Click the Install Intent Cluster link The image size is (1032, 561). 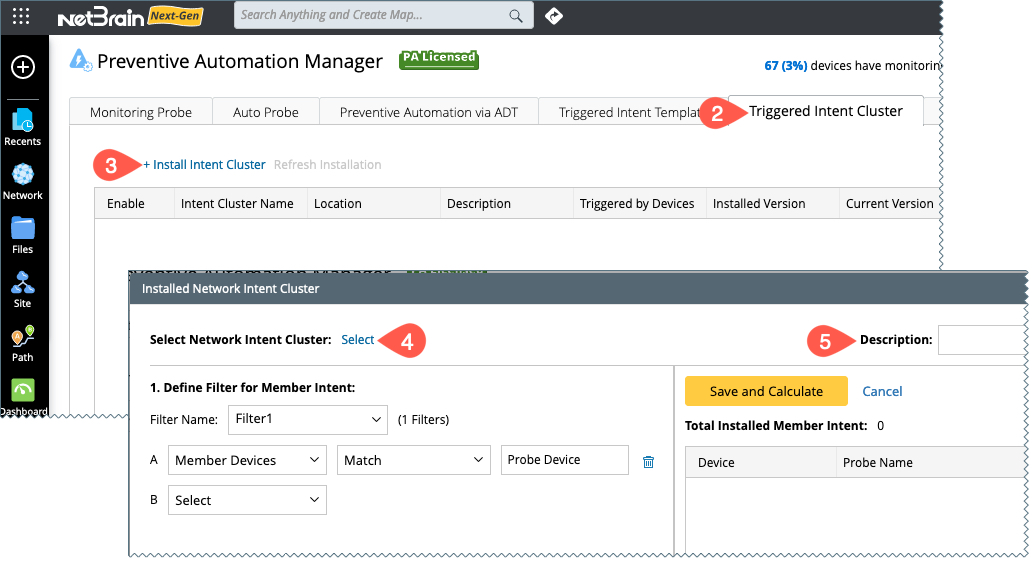(205, 165)
